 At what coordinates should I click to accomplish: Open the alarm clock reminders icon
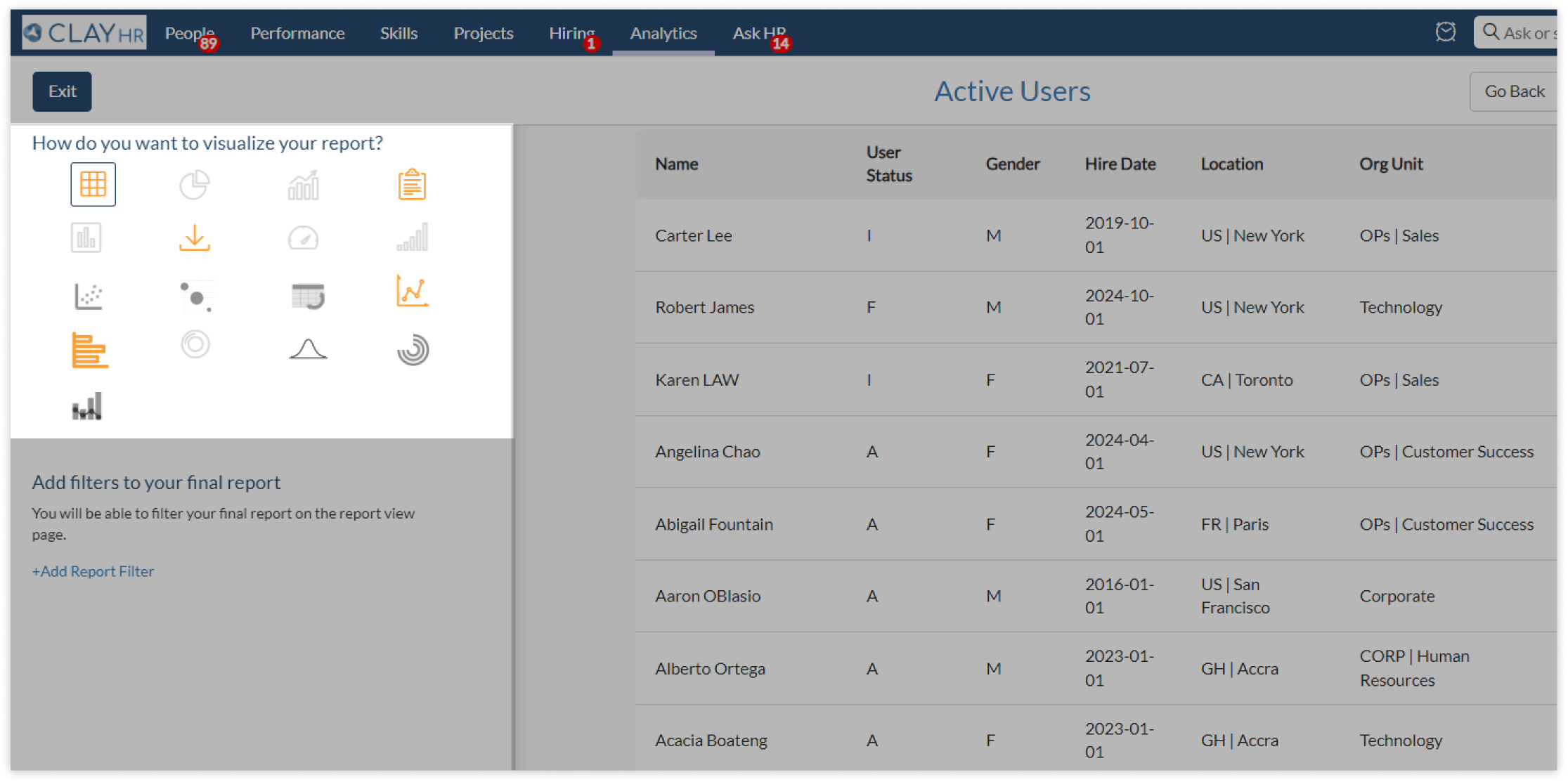pyautogui.click(x=1446, y=32)
